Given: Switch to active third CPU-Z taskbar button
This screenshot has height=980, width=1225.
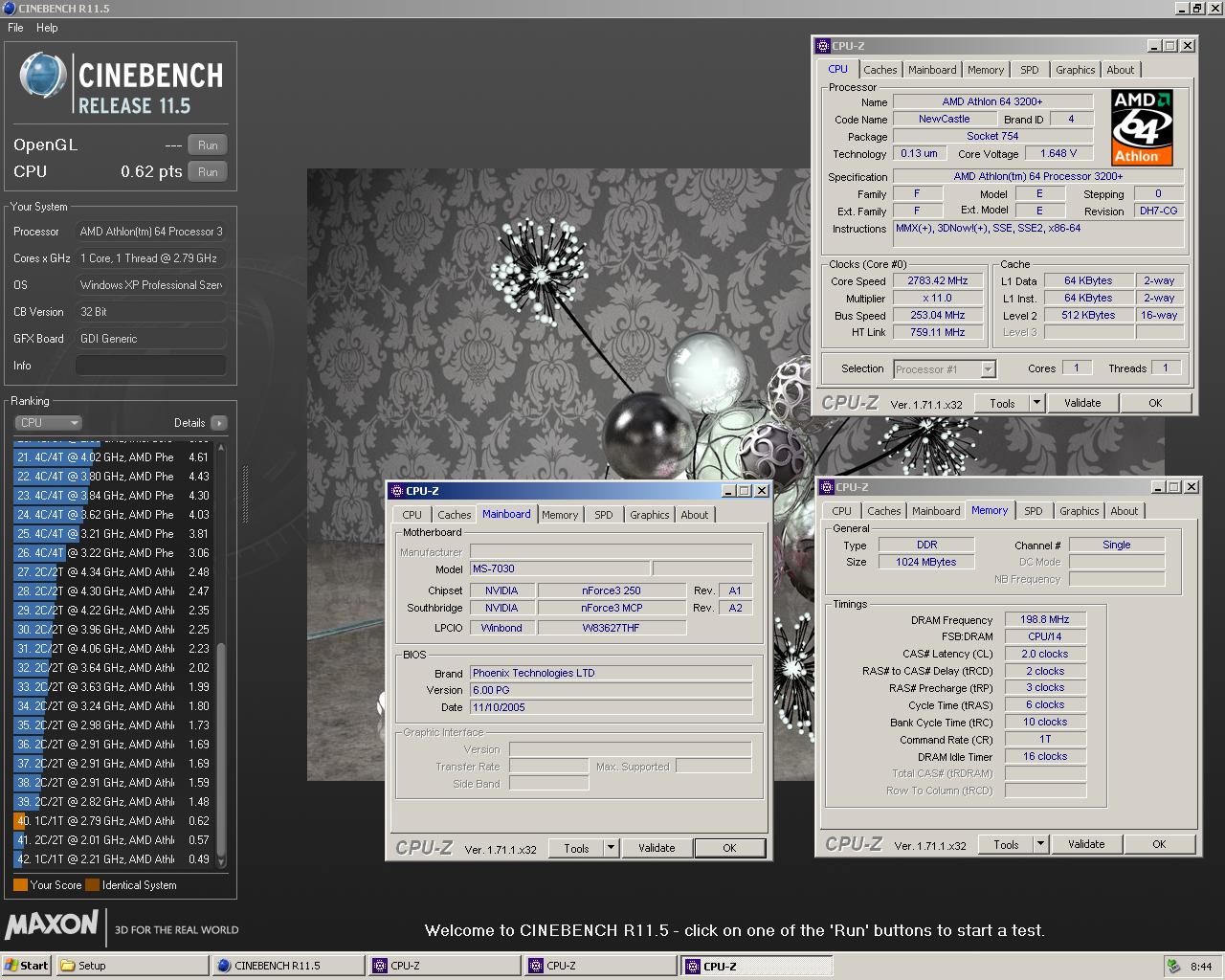Looking at the screenshot, I should 758,966.
